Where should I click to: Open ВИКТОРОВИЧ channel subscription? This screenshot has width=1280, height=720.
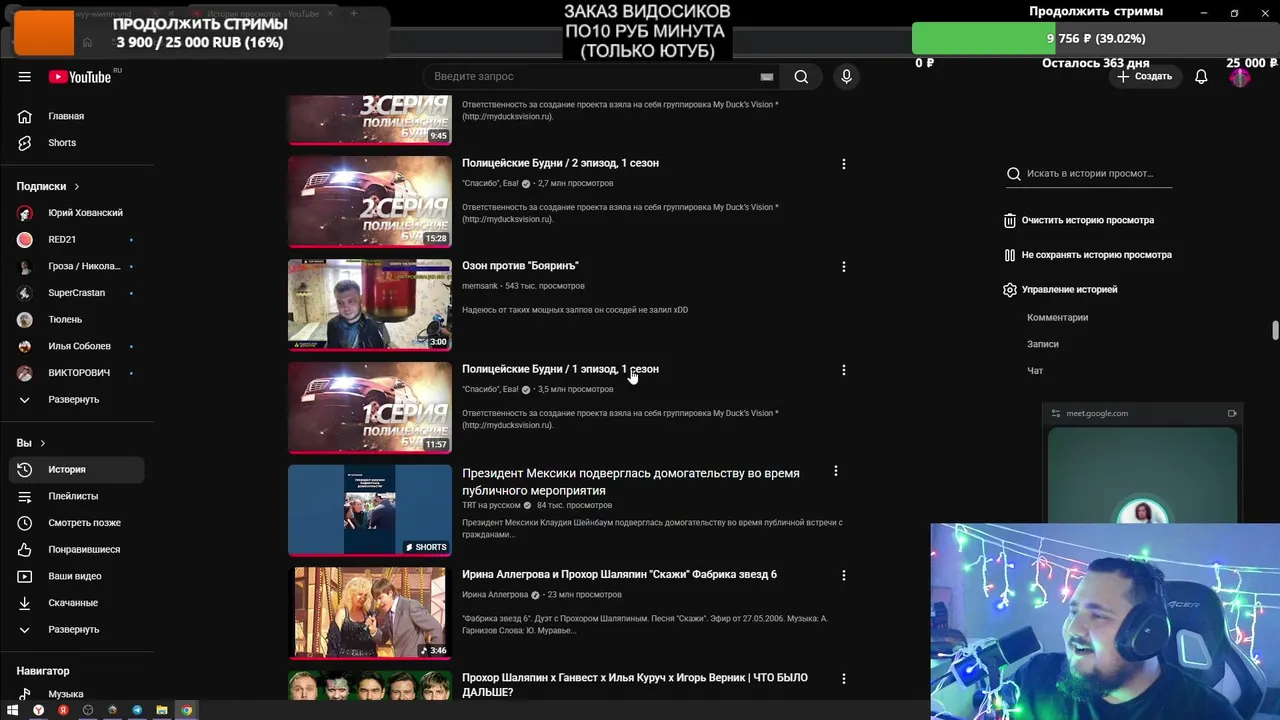coord(76,373)
